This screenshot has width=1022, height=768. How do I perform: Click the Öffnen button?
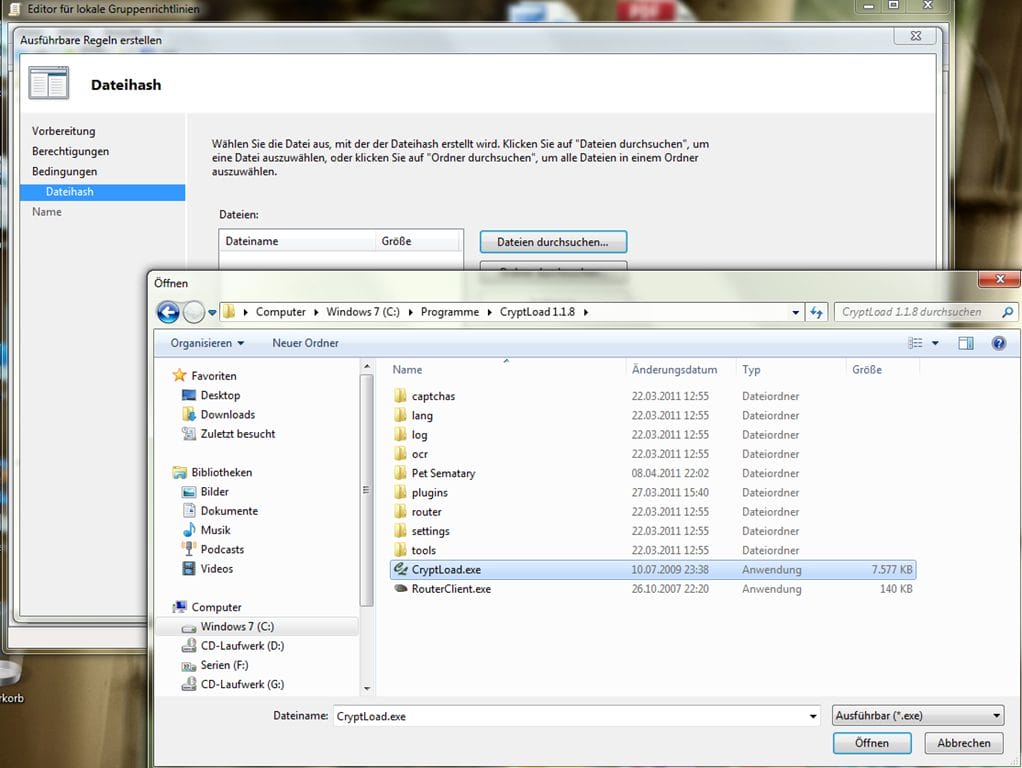[x=871, y=743]
